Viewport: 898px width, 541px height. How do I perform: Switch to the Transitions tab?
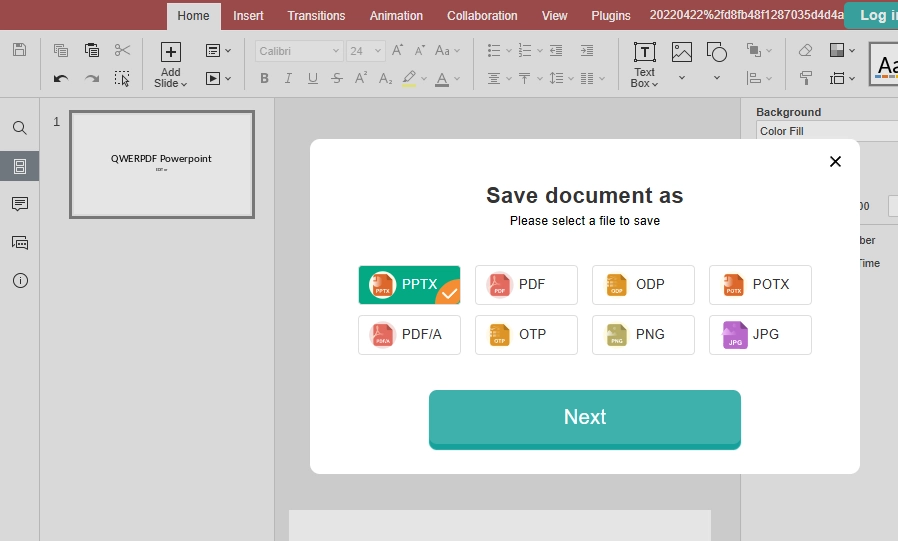[x=316, y=16]
